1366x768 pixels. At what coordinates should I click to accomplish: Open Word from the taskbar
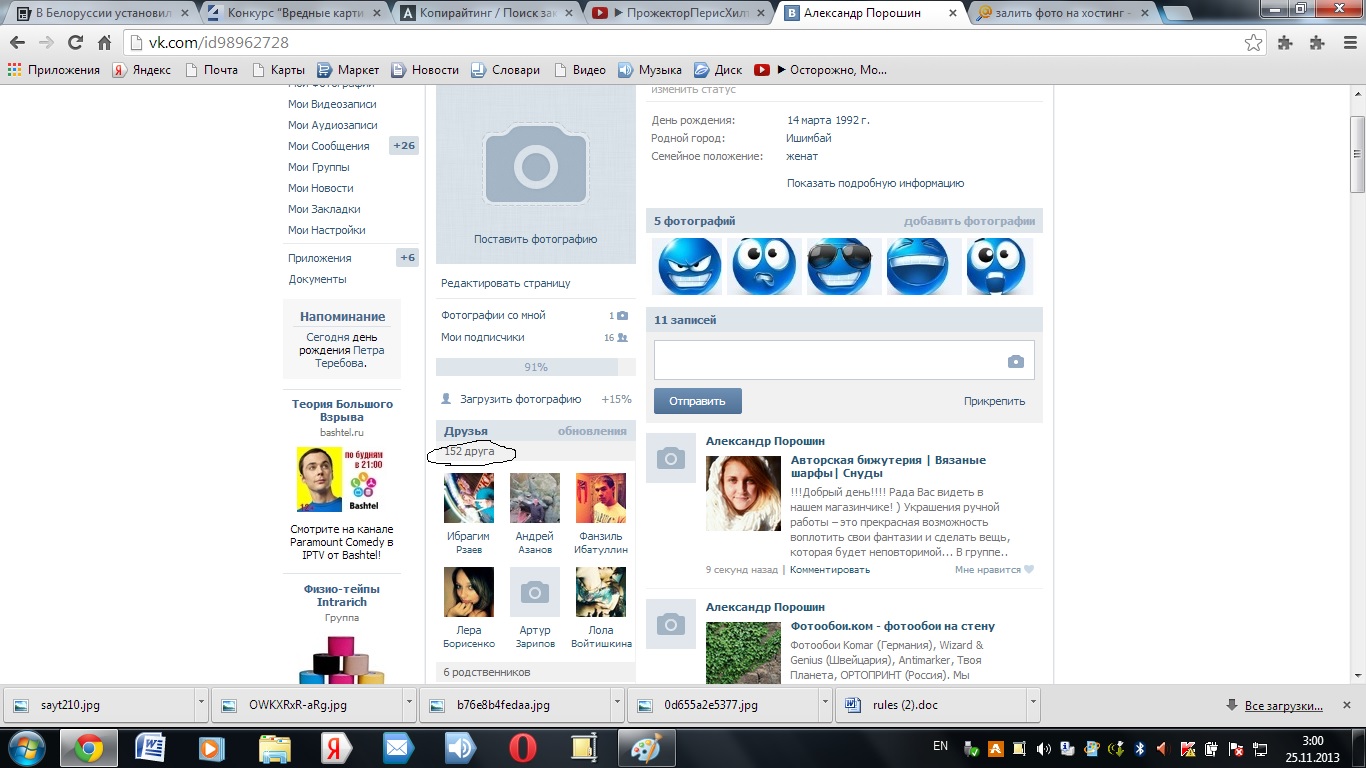150,748
